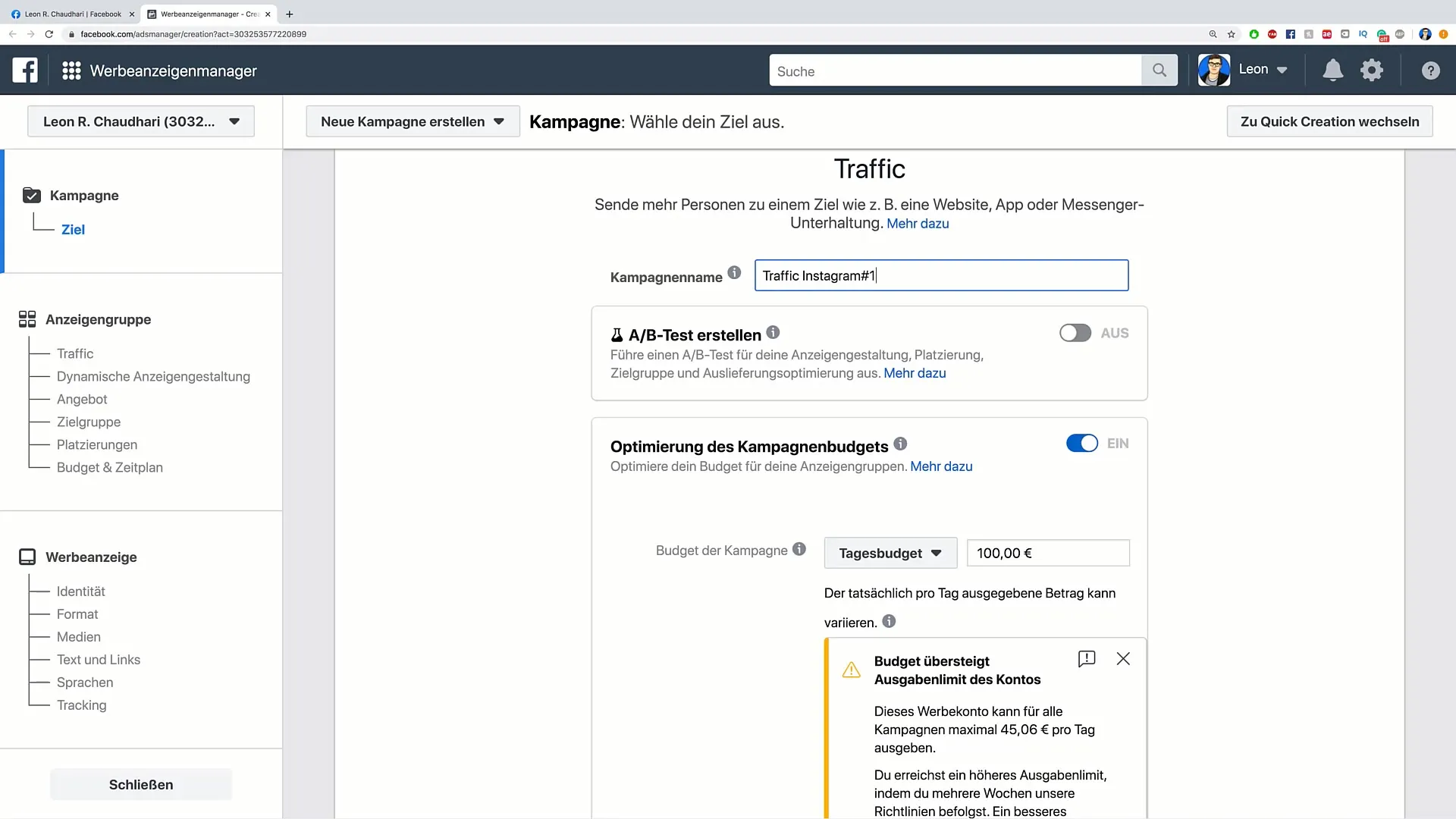Bookmark page with star icon
This screenshot has height=819, width=1456.
pyautogui.click(x=1232, y=34)
